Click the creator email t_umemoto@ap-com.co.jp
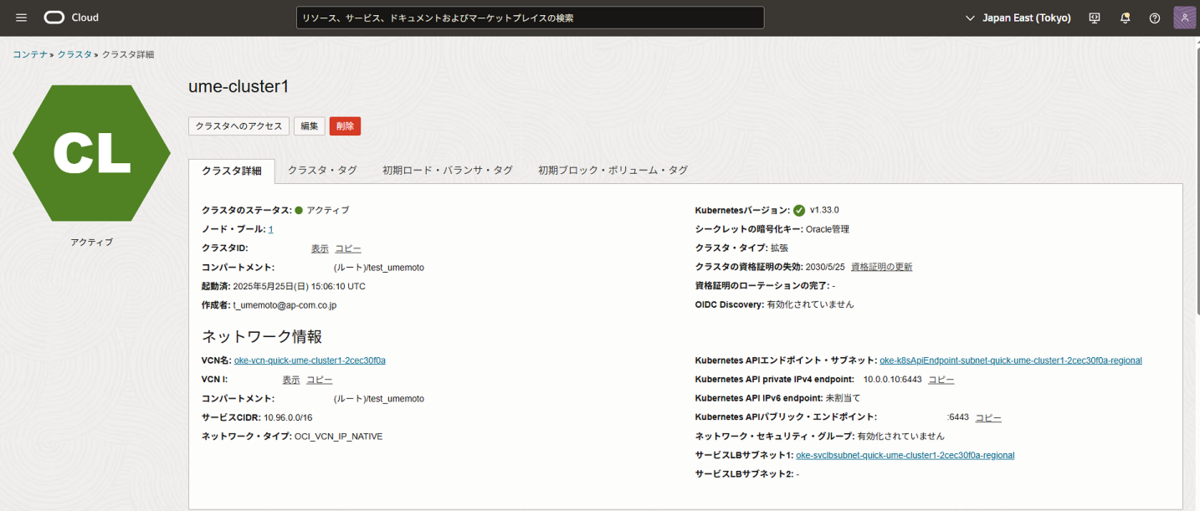 [285, 304]
